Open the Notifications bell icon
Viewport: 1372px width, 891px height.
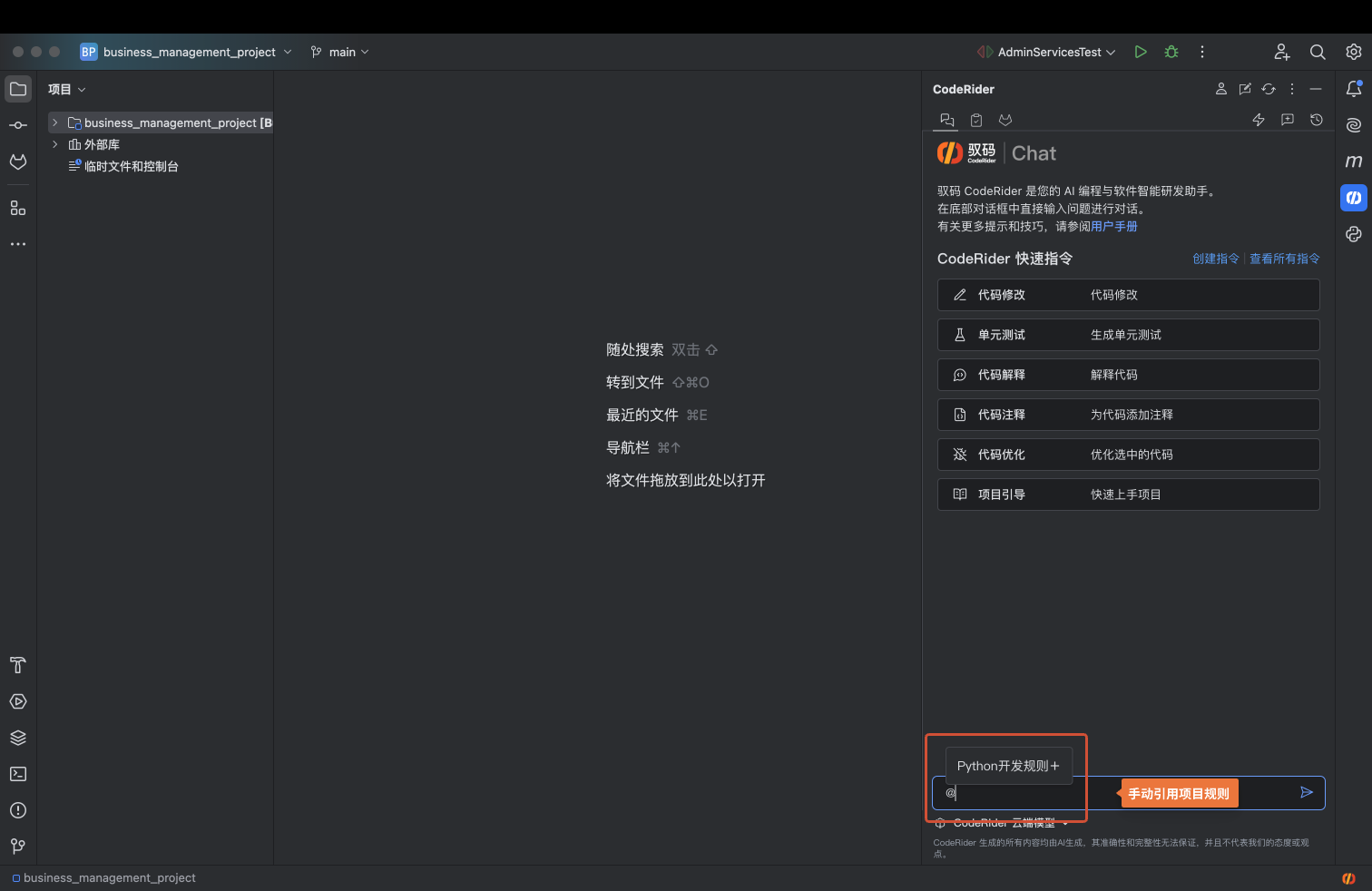tap(1353, 89)
